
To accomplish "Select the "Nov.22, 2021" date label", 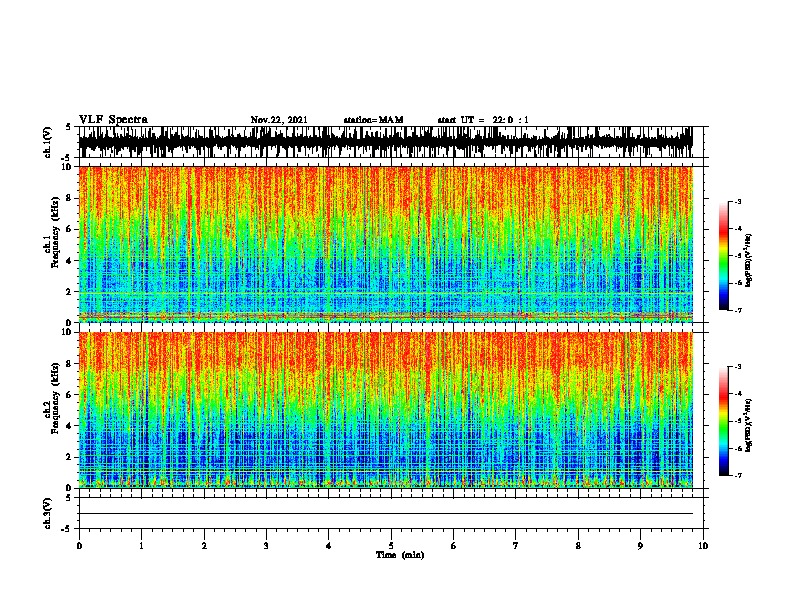I will 279,120.
